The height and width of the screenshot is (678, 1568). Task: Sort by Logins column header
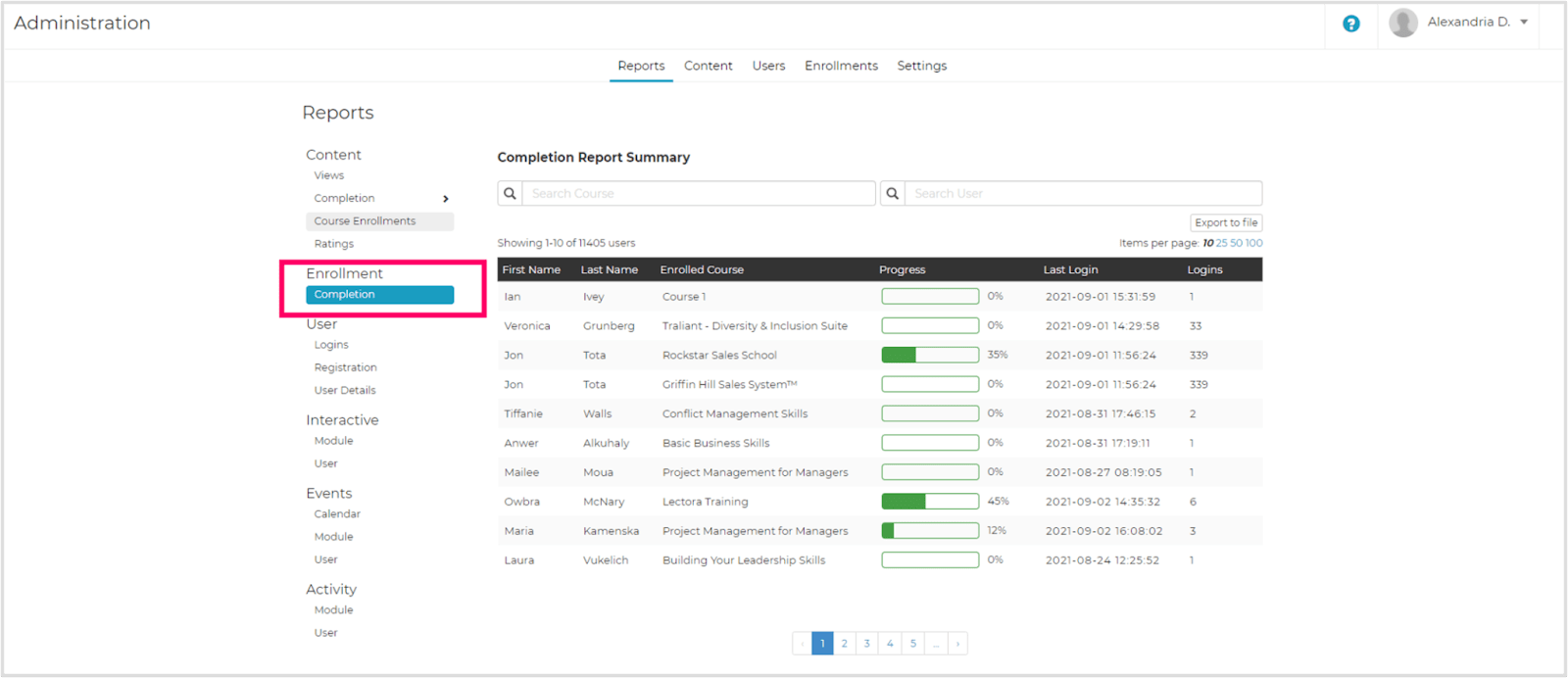coord(1204,269)
